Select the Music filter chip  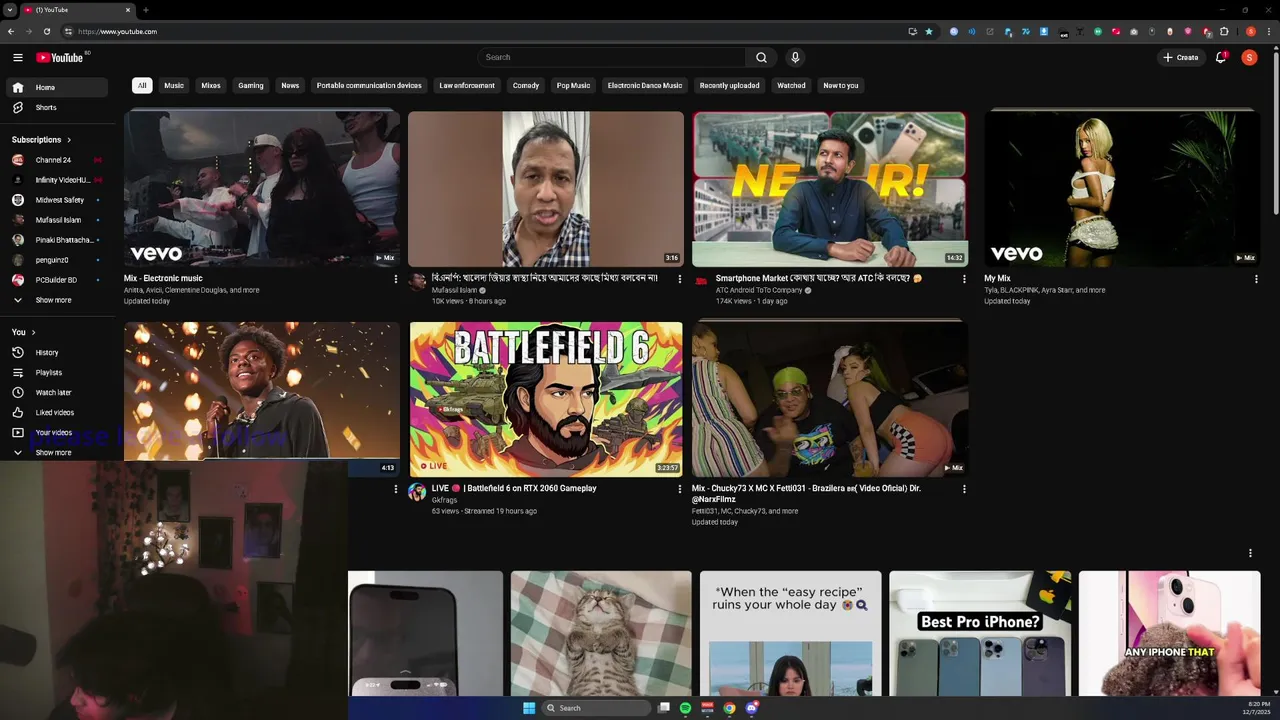pos(174,85)
